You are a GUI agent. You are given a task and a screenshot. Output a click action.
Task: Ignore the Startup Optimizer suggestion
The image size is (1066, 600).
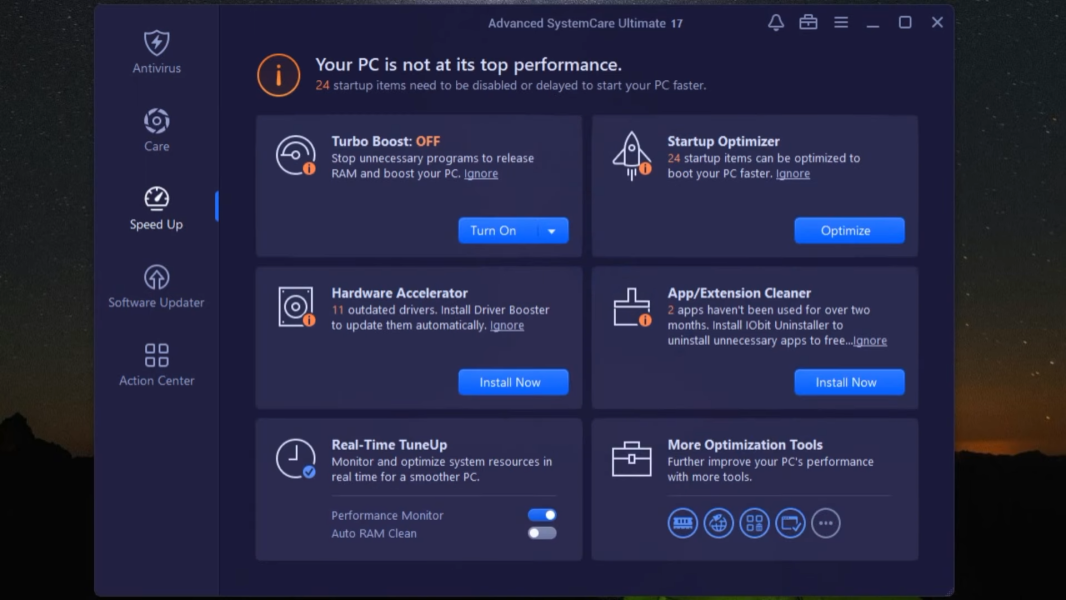point(793,173)
